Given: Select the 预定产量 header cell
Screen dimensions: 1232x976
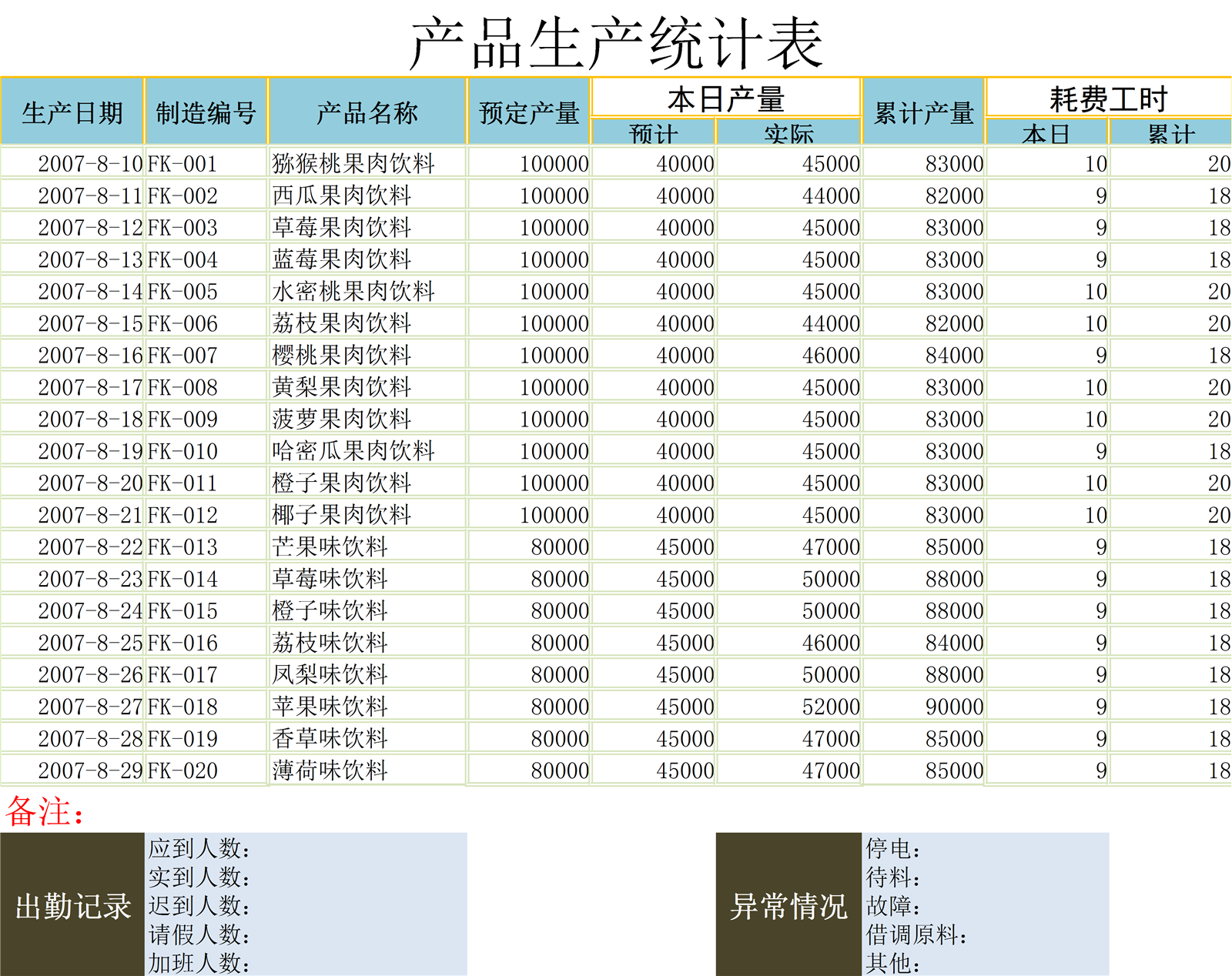Looking at the screenshot, I should pyautogui.click(x=529, y=112).
